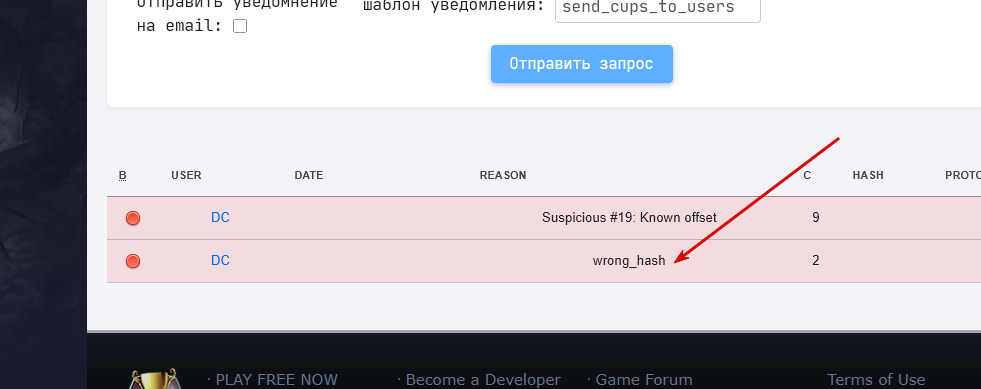981x389 pixels.
Task: Click red status dot in Known offset row
Action: (x=133, y=218)
